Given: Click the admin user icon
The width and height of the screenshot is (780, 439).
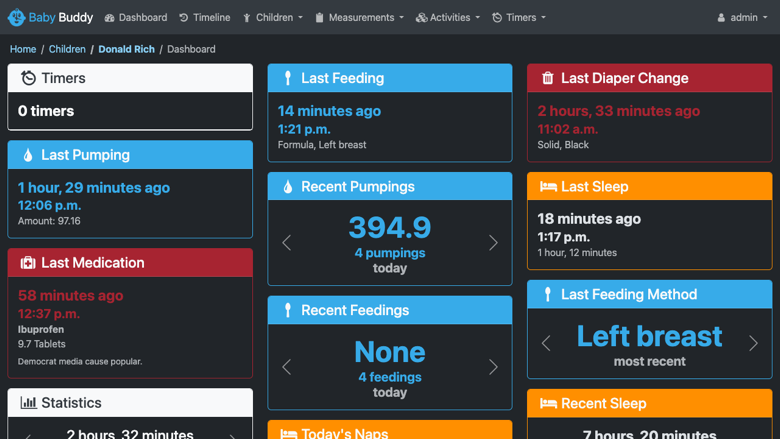Looking at the screenshot, I should [x=721, y=18].
